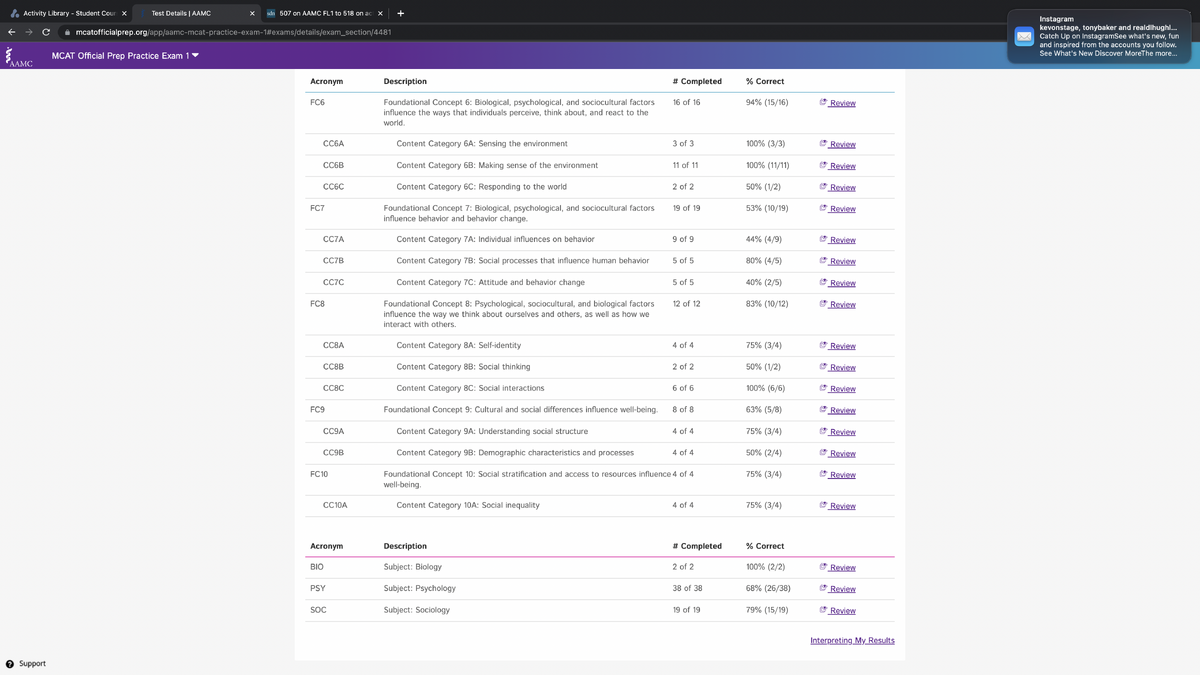This screenshot has height=675, width=1200.
Task: Click Review link for CC6A row
Action: pos(838,144)
